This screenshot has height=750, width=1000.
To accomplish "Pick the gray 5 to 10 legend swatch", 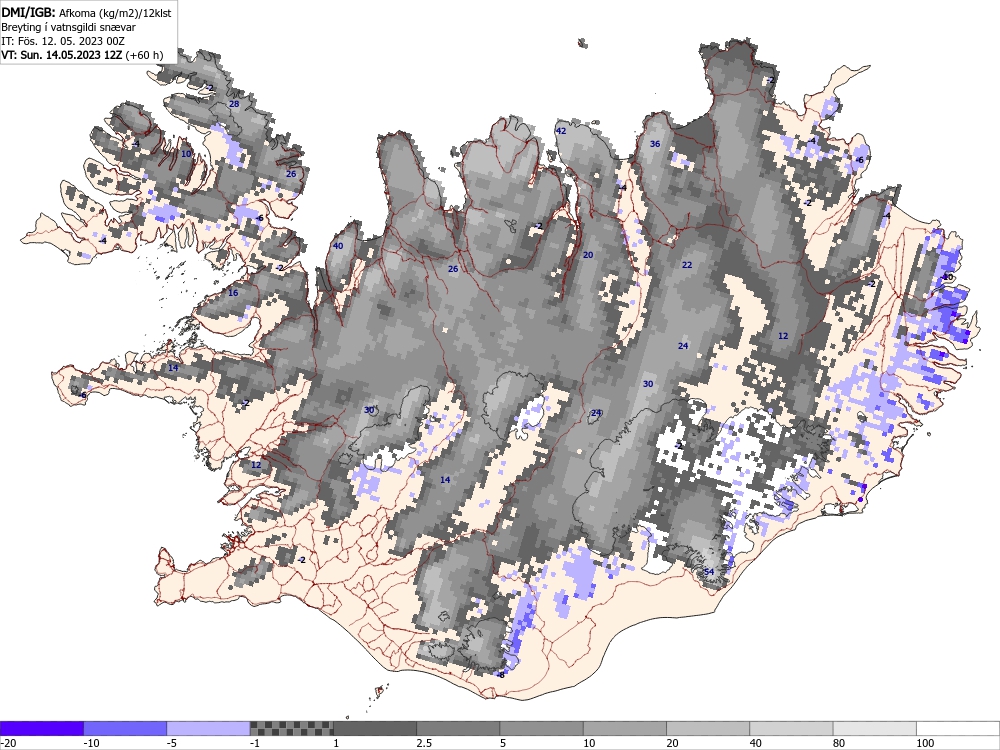I will tap(541, 728).
